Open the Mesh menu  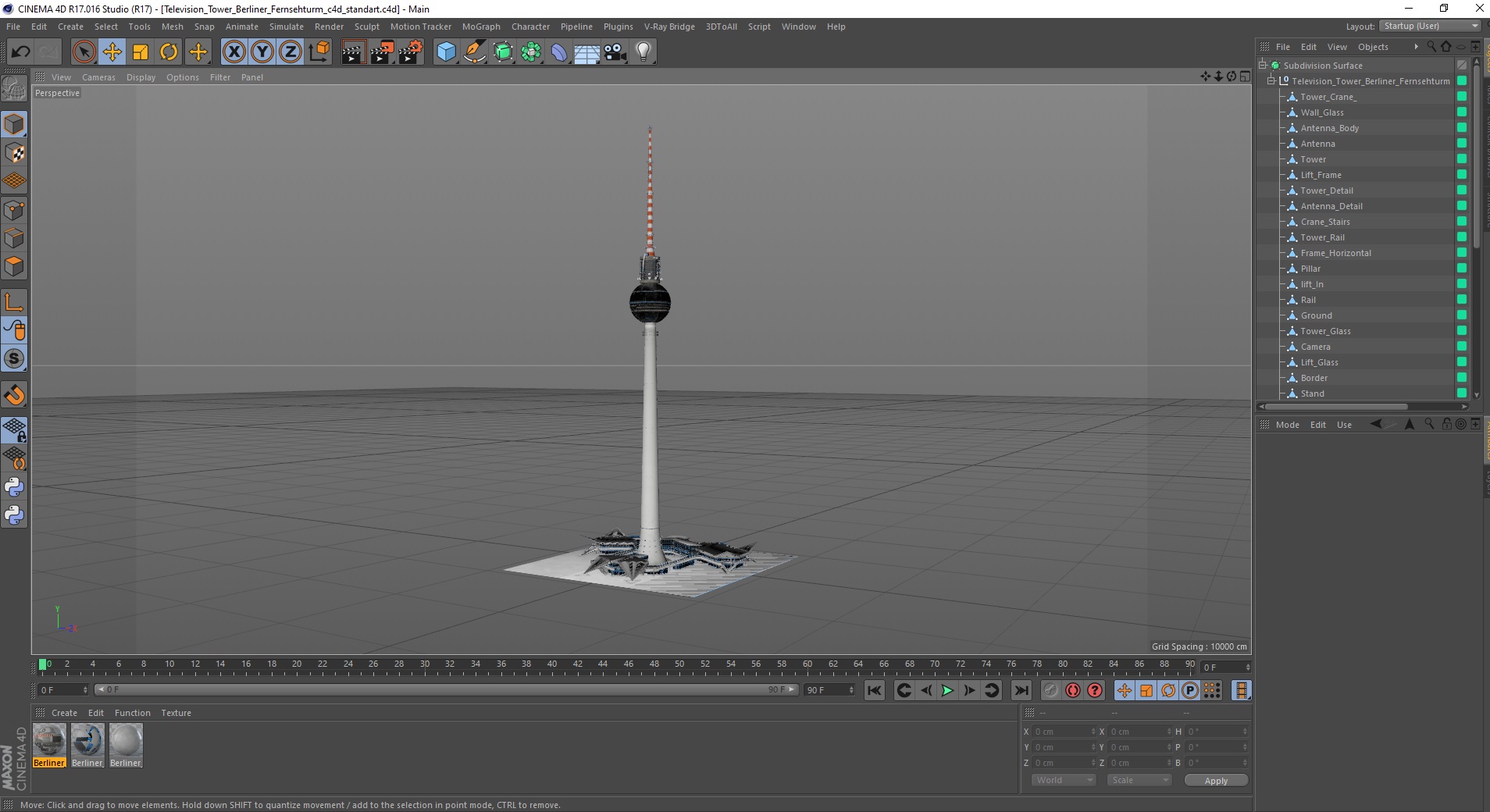173,27
